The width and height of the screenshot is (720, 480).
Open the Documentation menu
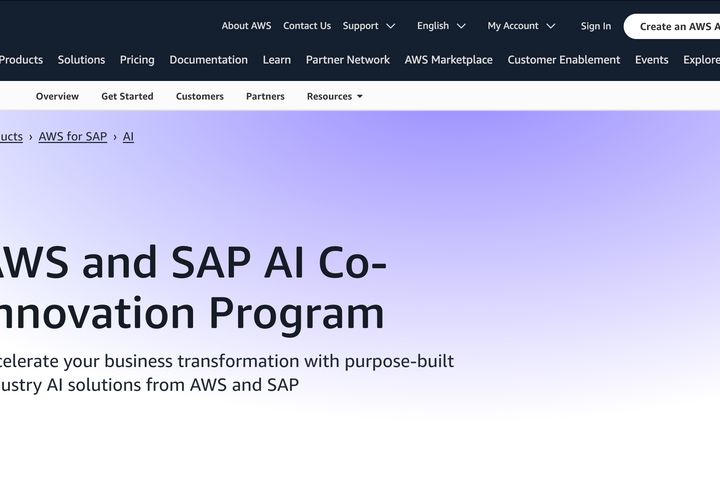(208, 60)
